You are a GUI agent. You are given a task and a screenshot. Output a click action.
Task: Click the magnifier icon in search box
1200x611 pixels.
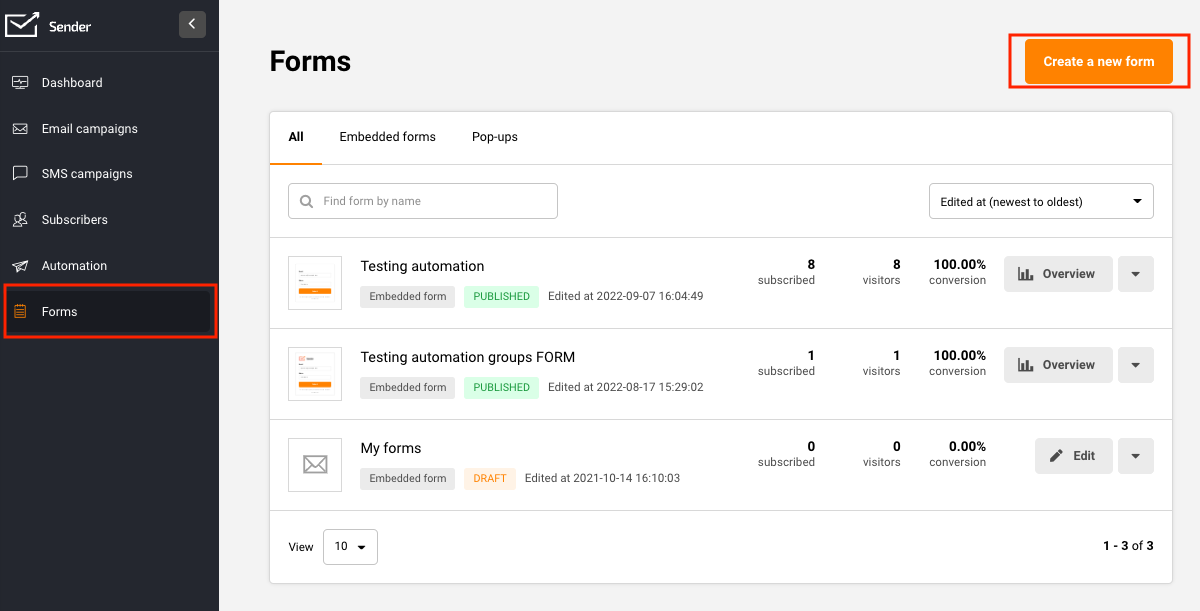point(306,201)
